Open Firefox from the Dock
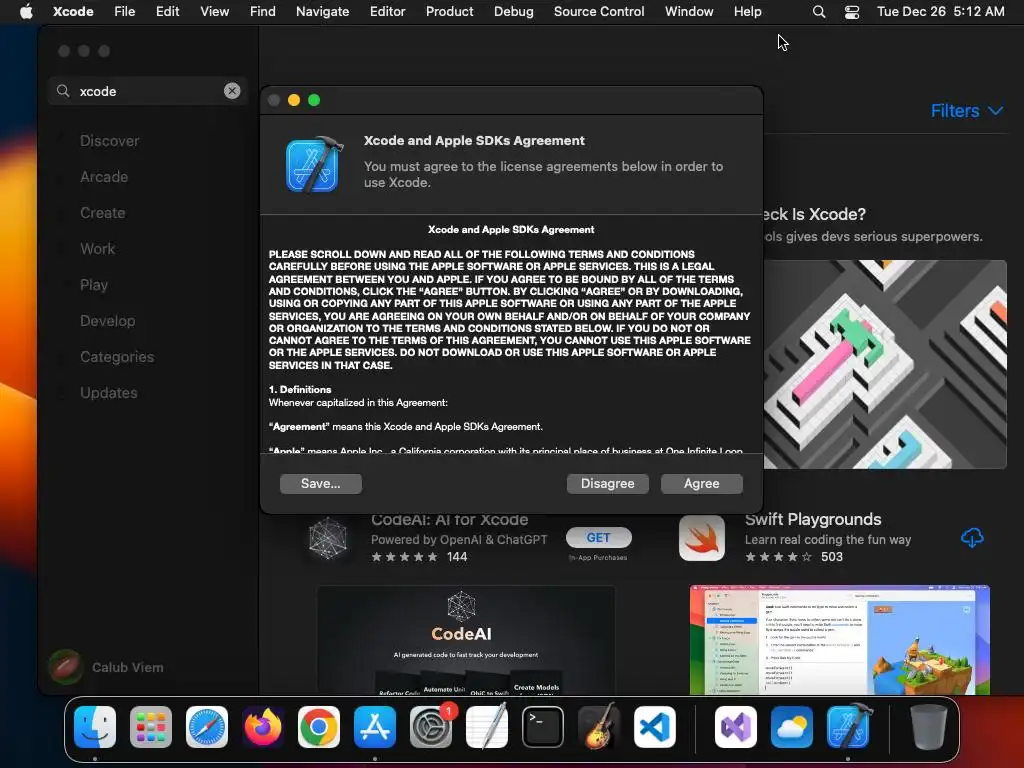Viewport: 1024px width, 768px height. (263, 727)
